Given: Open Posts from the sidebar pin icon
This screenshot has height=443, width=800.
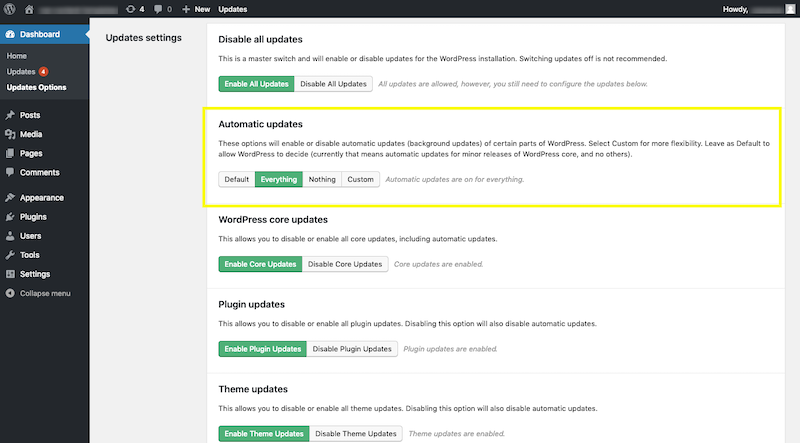Looking at the screenshot, I should pos(10,115).
